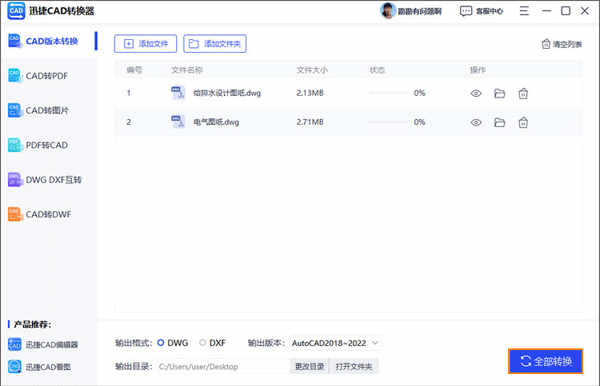Select the DXF output format radio button
600x386 pixels.
[202, 342]
